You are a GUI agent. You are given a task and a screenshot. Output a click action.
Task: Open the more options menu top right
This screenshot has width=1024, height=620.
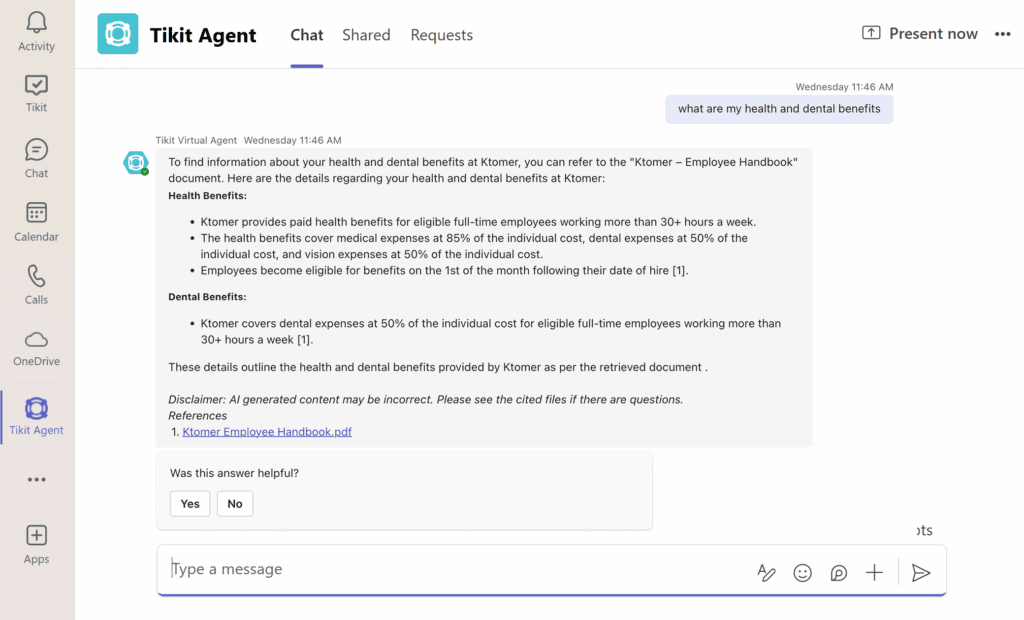tap(1002, 33)
